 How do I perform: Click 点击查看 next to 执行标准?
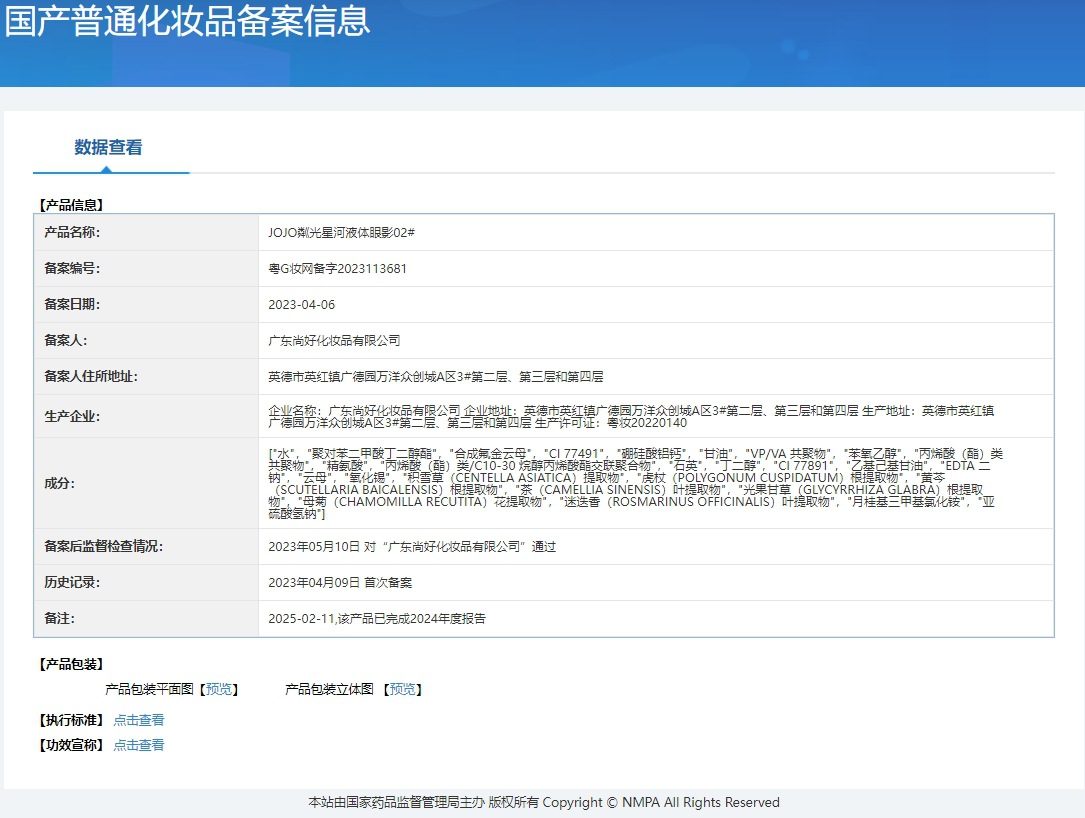click(138, 720)
